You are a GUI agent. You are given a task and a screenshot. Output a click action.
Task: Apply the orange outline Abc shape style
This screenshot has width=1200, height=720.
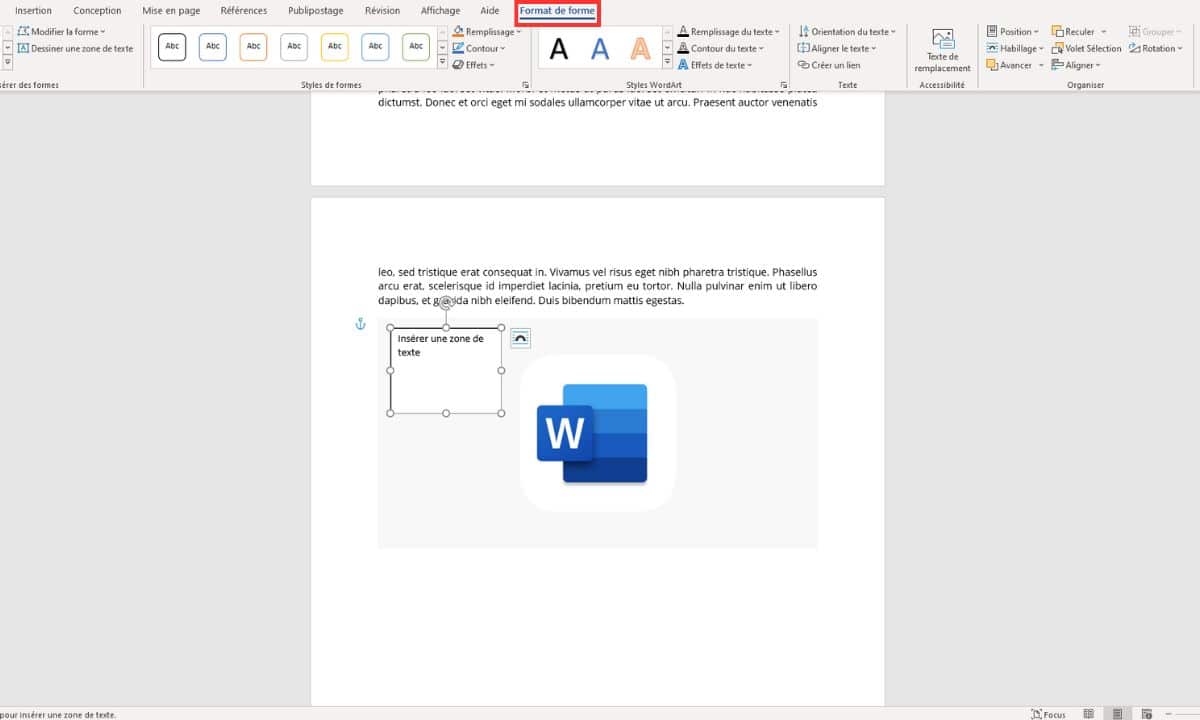(x=254, y=47)
